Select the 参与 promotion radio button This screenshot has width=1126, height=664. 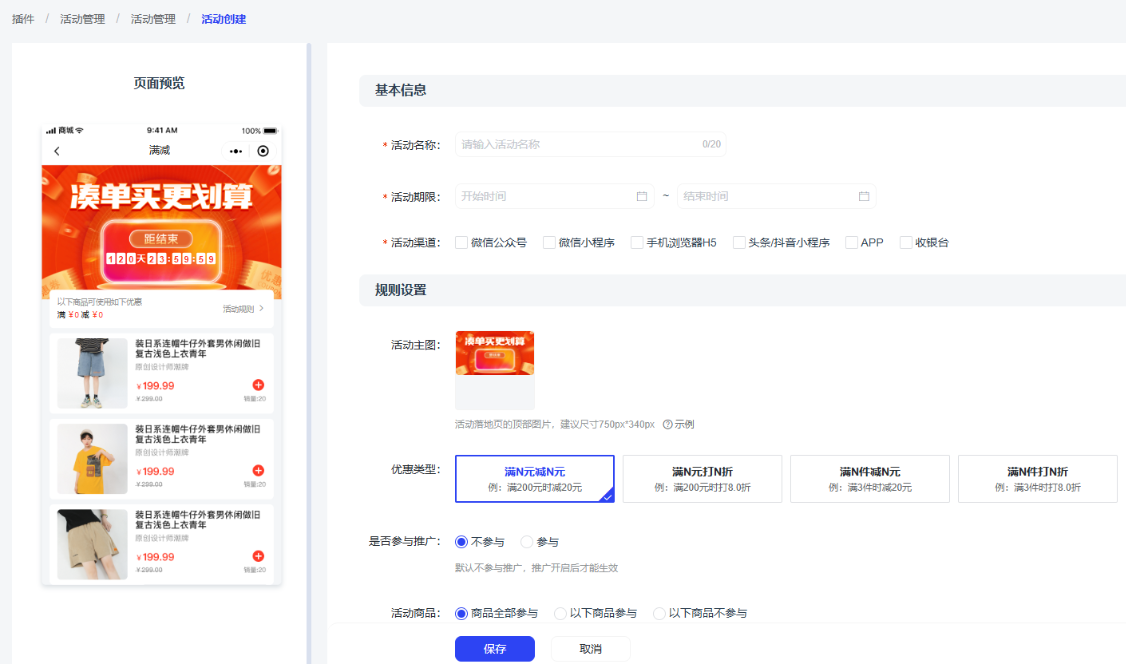(x=527, y=542)
